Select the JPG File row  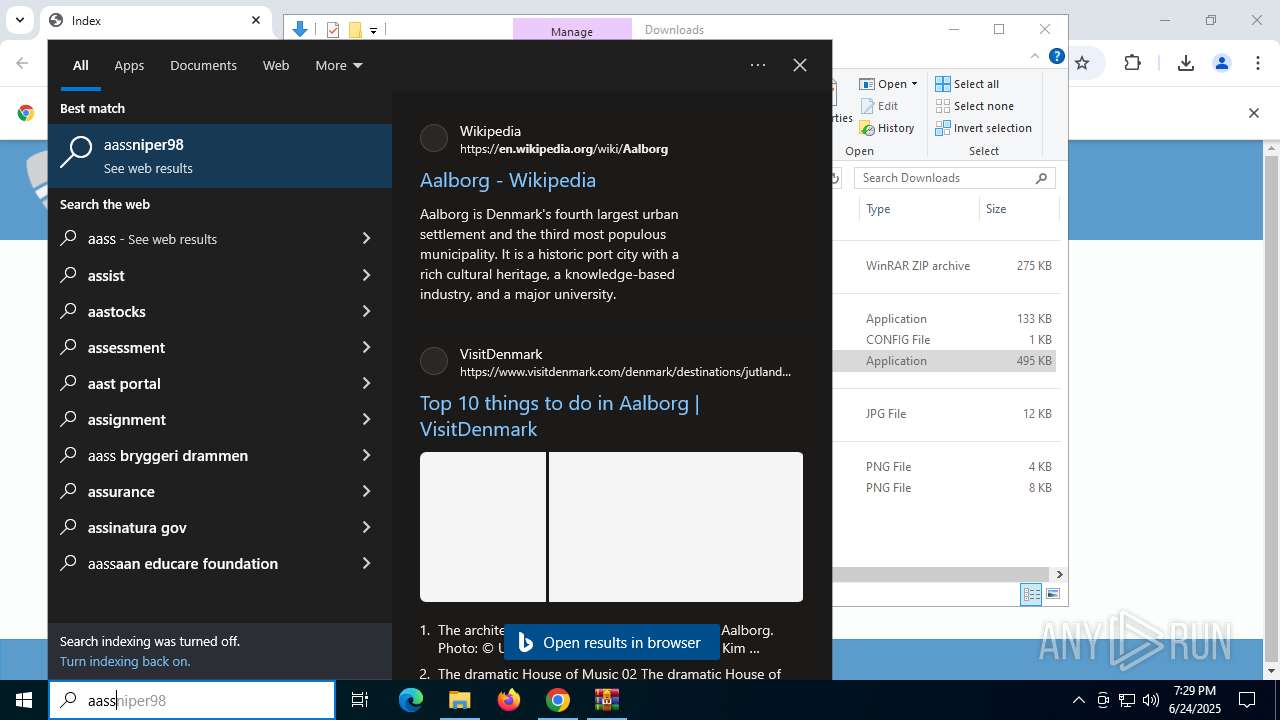coord(944,414)
